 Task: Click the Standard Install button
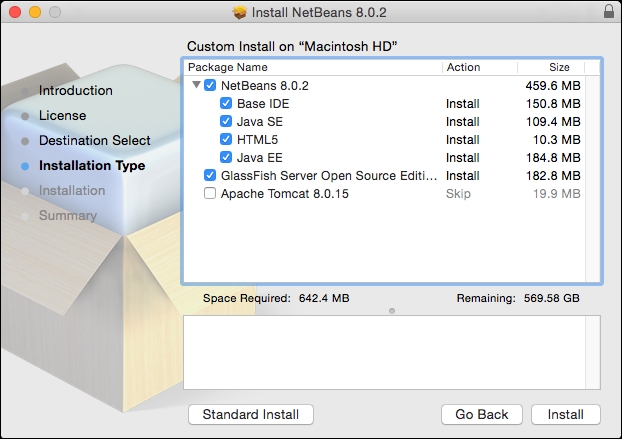pyautogui.click(x=251, y=414)
